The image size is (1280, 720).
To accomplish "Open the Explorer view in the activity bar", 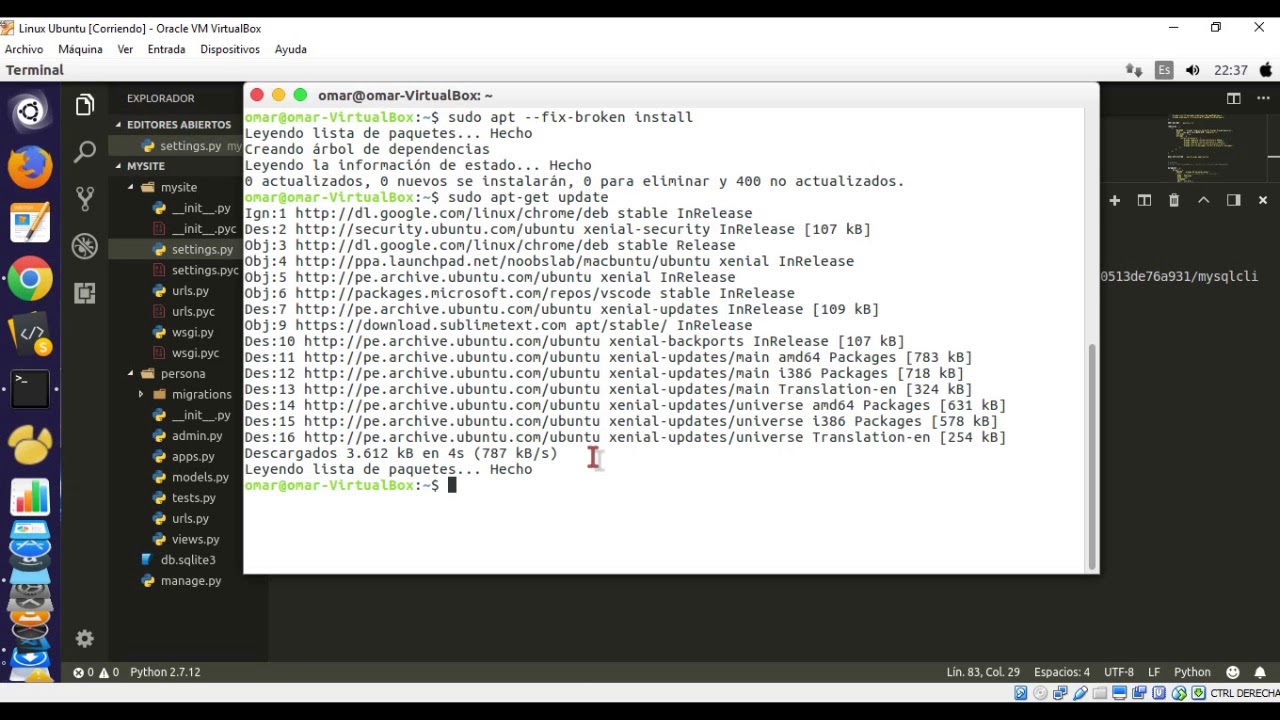I will point(85,104).
